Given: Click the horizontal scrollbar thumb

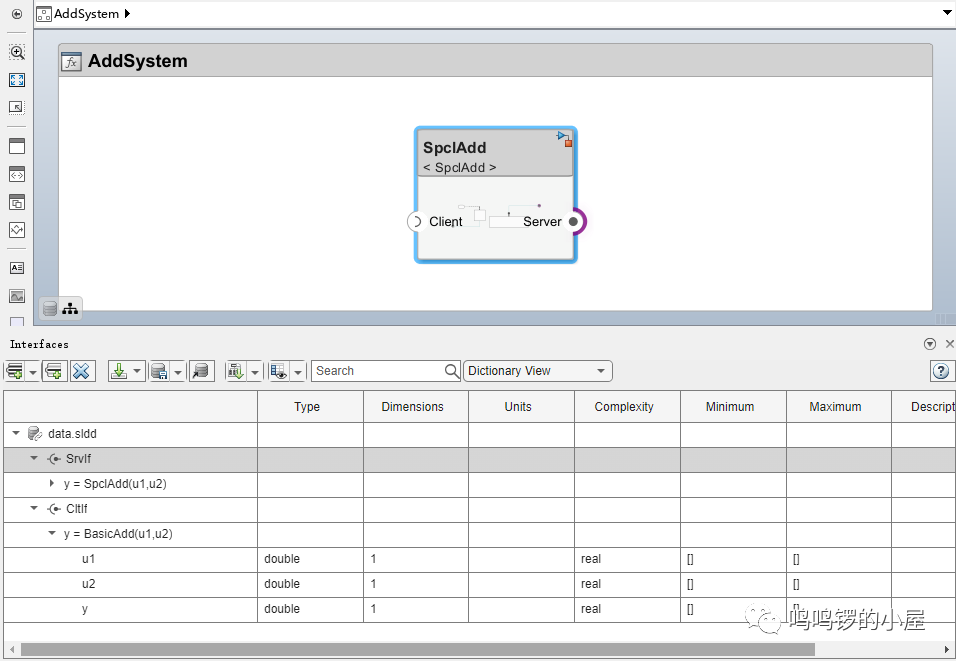Looking at the screenshot, I should [x=418, y=649].
